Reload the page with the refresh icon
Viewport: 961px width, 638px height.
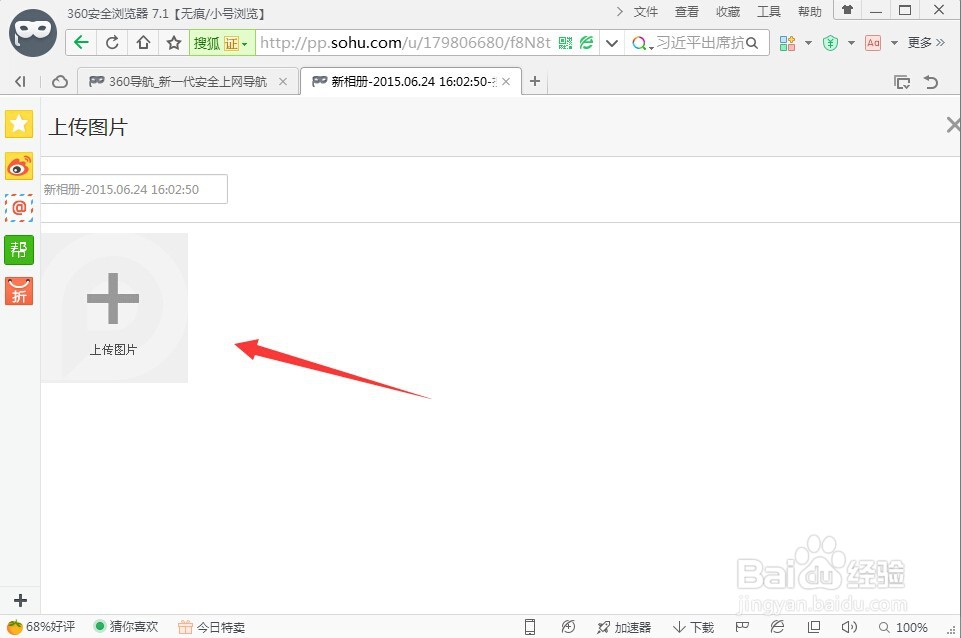click(x=112, y=42)
